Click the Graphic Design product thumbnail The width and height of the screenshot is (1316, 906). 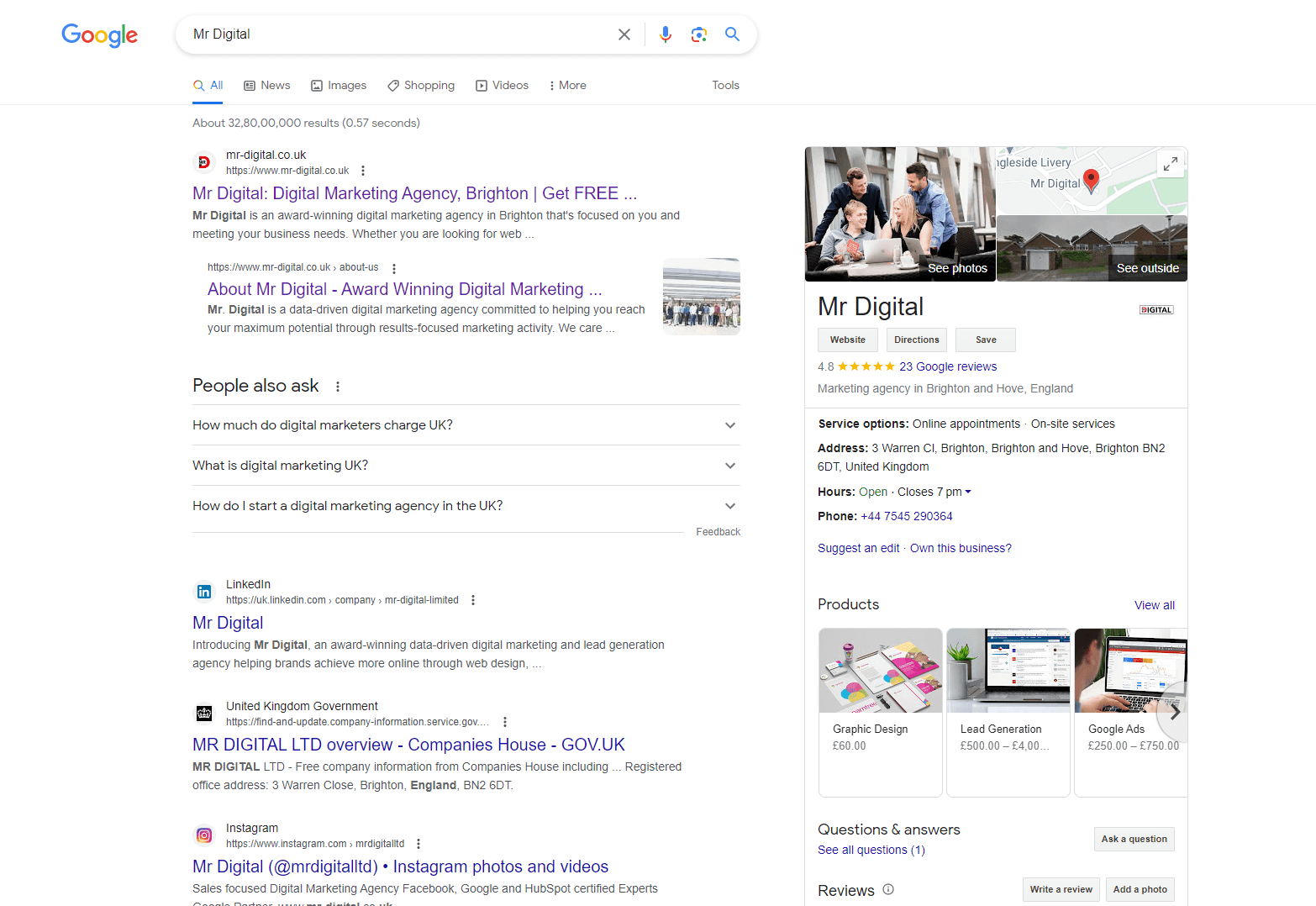(880, 670)
